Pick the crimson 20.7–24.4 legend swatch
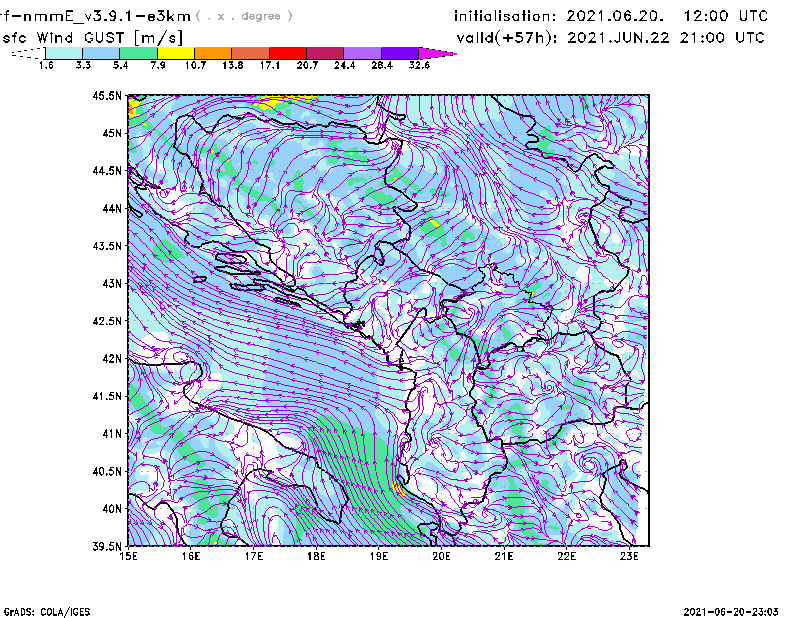 (325, 53)
